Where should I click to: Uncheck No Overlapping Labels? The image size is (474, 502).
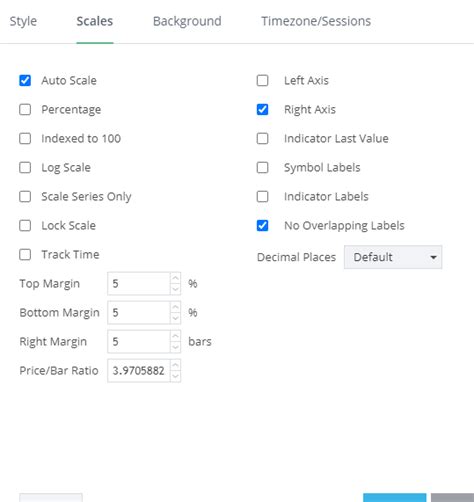262,225
